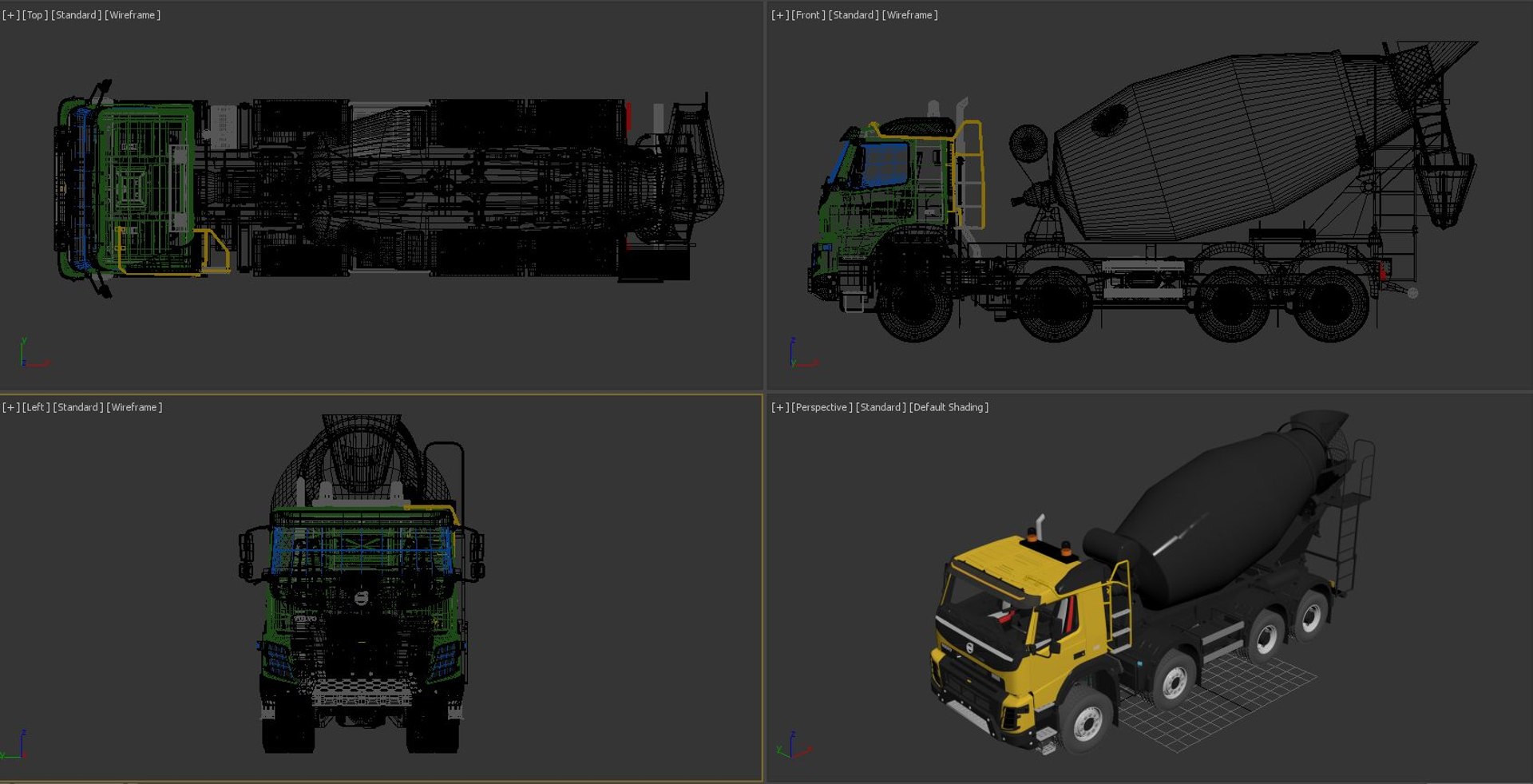Open the [Default Shading] menu
The width and height of the screenshot is (1533, 784).
click(949, 407)
